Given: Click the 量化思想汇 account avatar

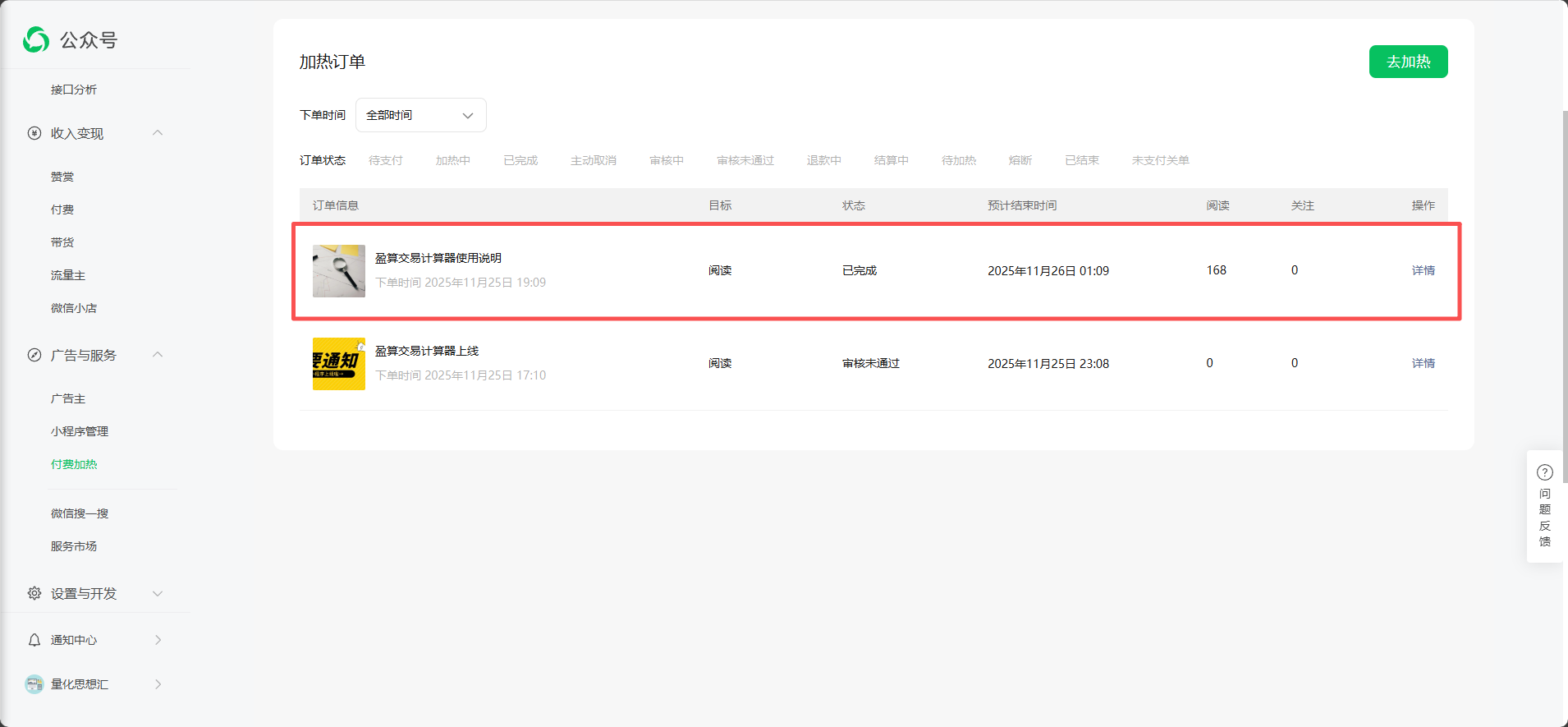Looking at the screenshot, I should point(34,684).
